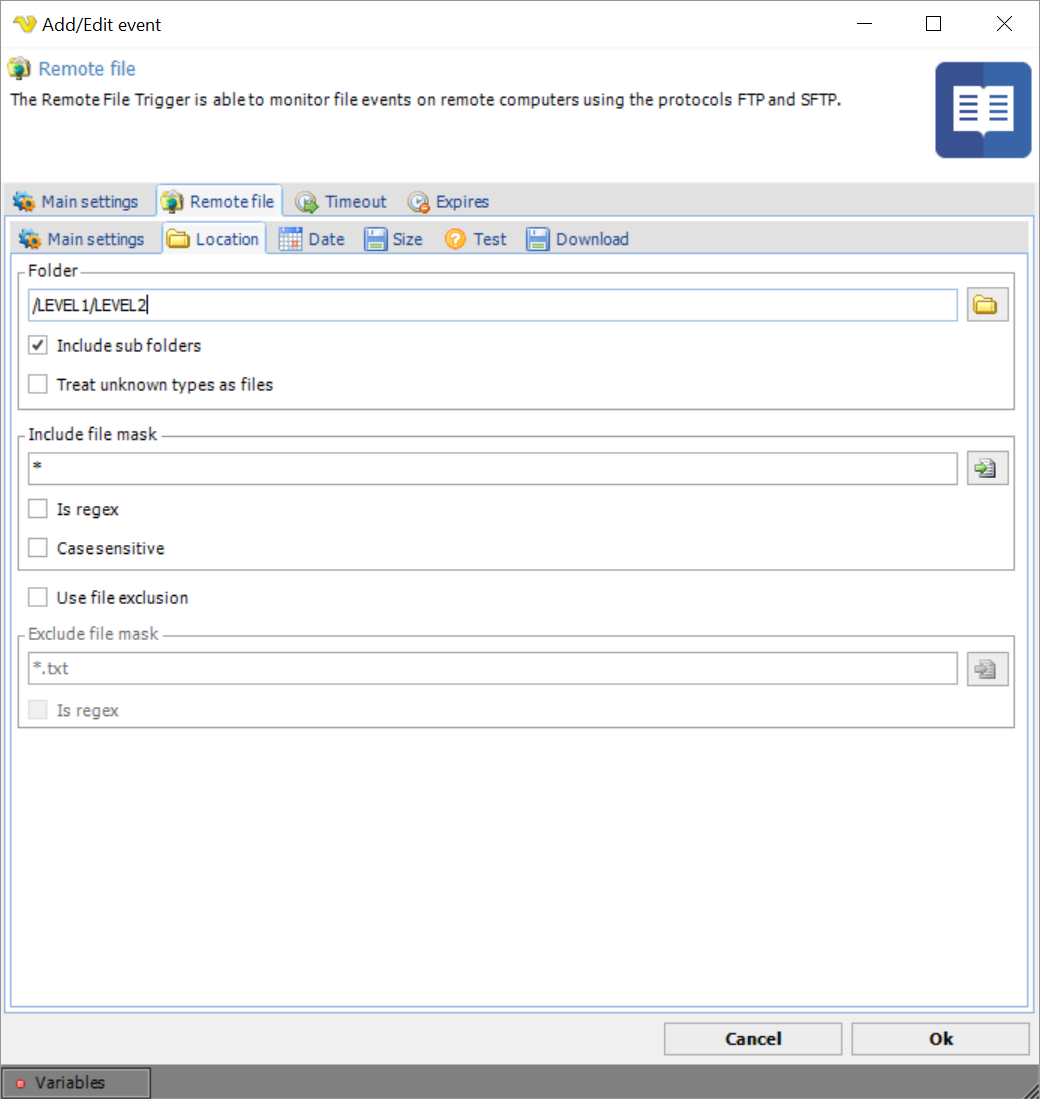Click the include file mask variable icon
The width and height of the screenshot is (1040, 1099).
tap(987, 468)
